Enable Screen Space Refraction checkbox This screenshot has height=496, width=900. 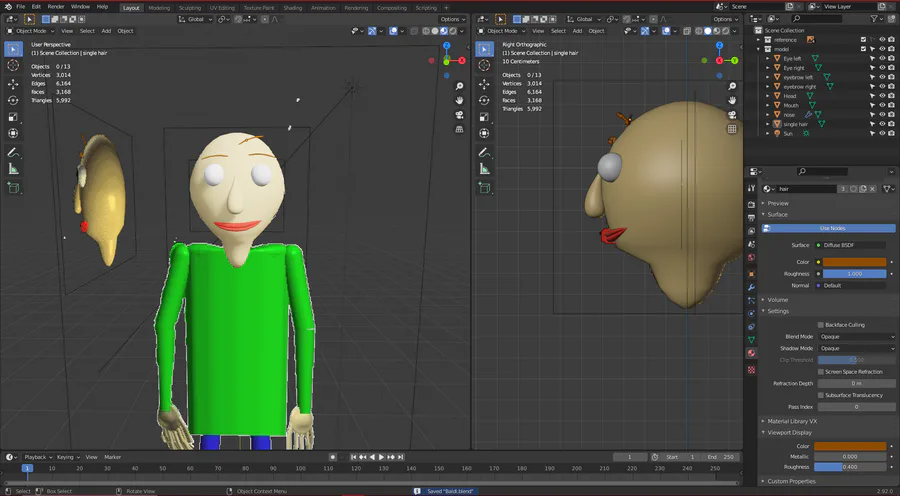[821, 371]
